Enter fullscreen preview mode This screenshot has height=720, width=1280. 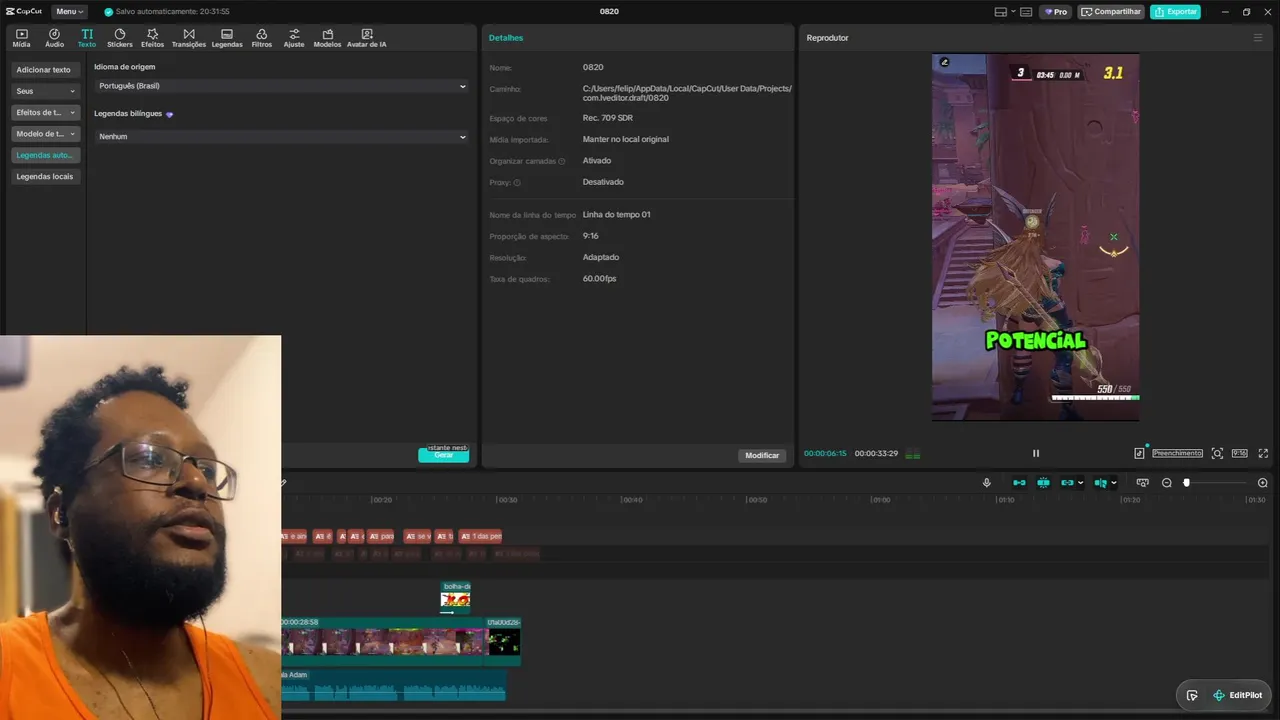[x=1263, y=453]
